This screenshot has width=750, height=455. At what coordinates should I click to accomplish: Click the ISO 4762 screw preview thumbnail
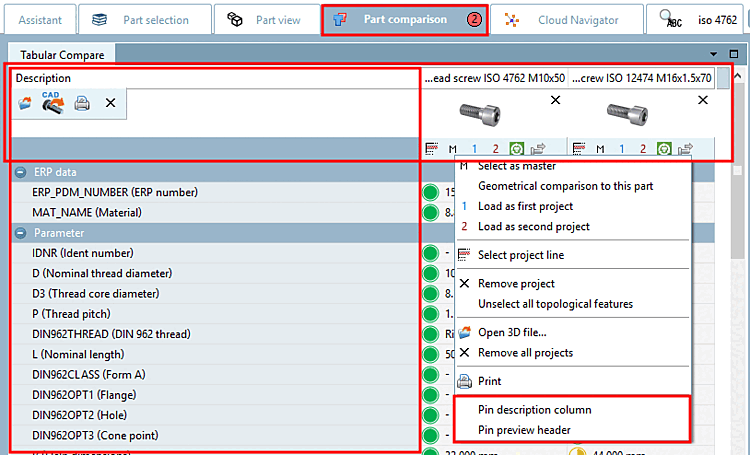point(480,115)
